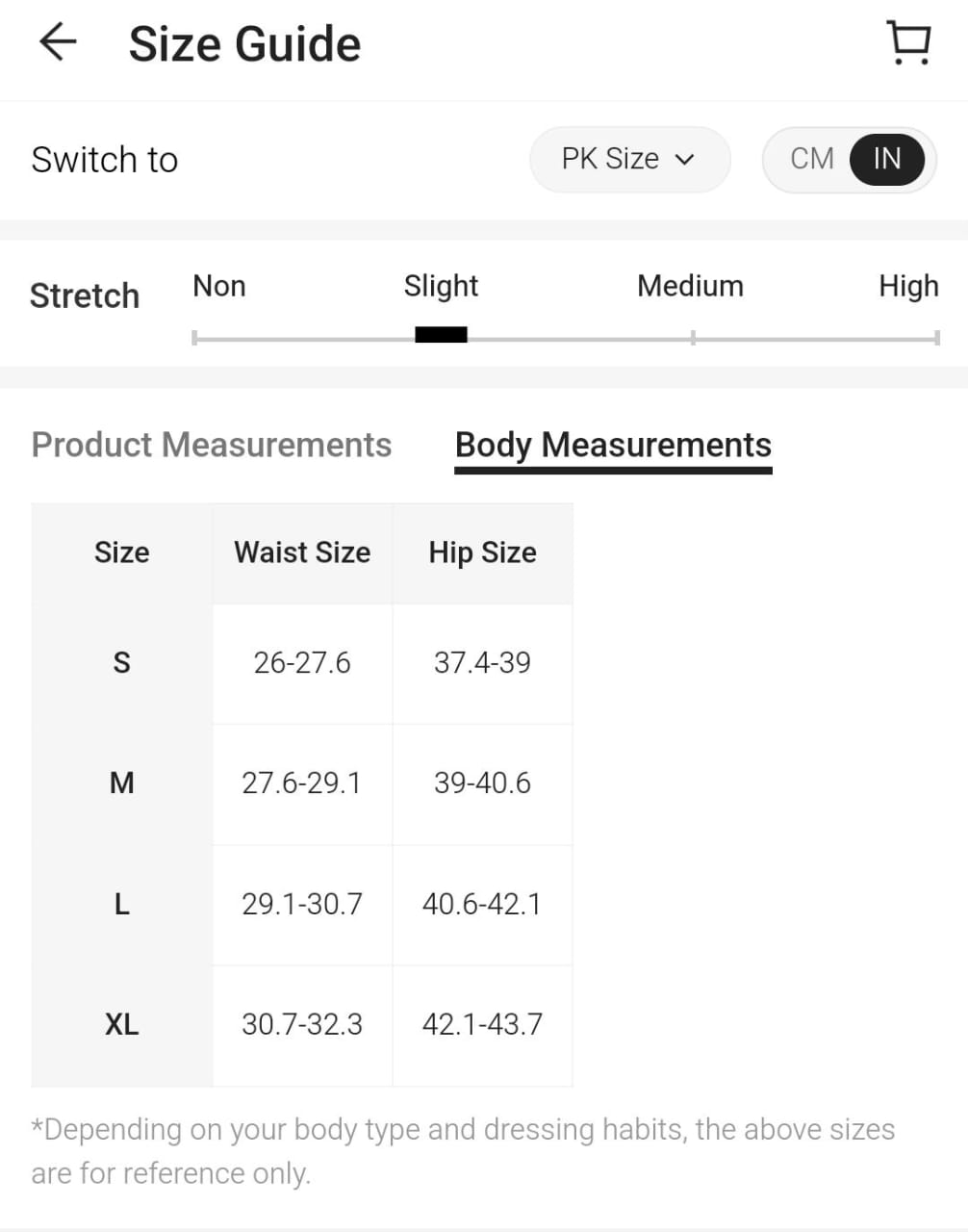Image resolution: width=968 pixels, height=1232 pixels.
Task: Click the Slight stretch marker on slider
Action: click(441, 335)
